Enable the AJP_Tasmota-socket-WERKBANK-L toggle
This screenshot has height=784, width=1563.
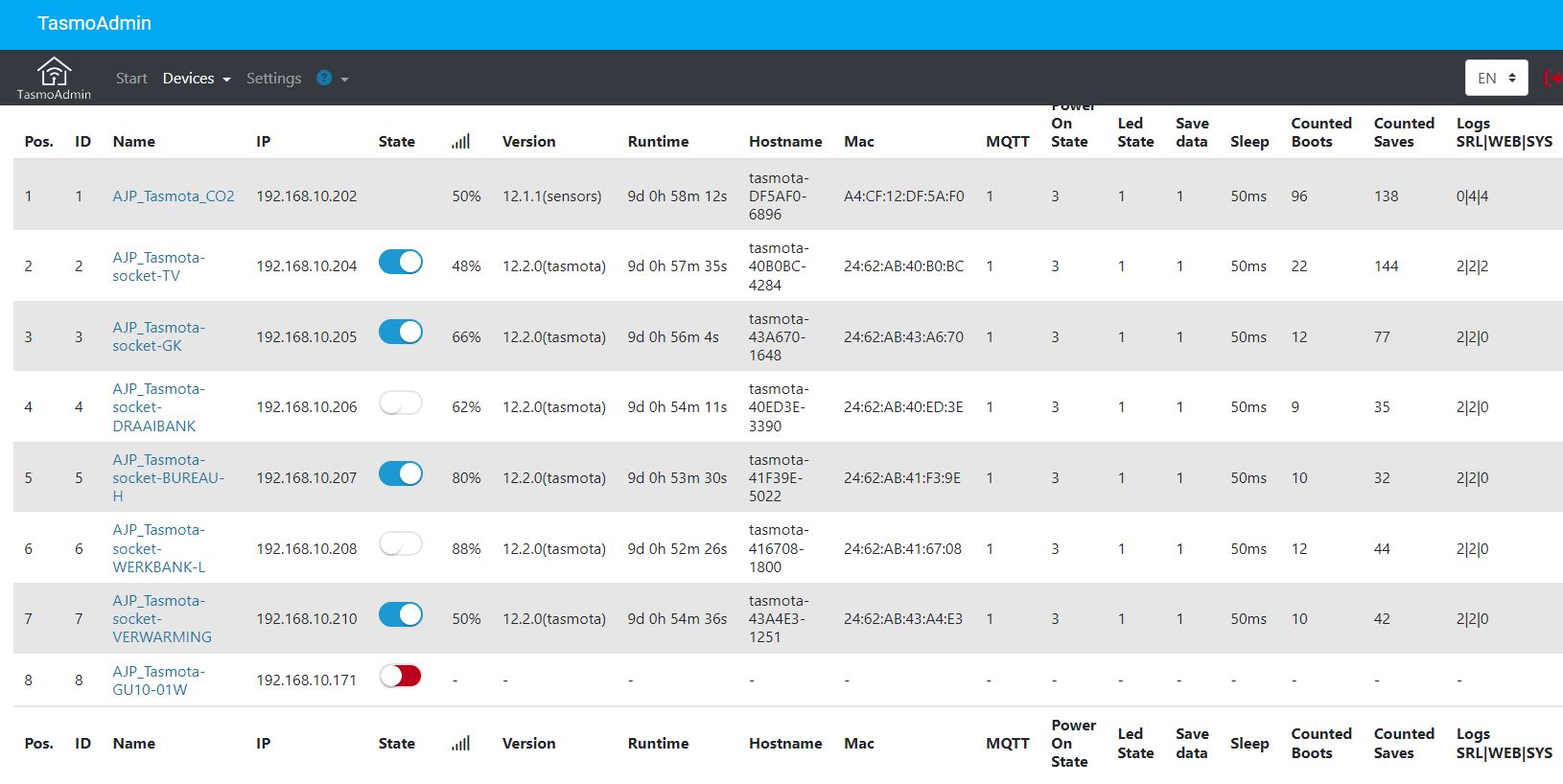tap(401, 543)
